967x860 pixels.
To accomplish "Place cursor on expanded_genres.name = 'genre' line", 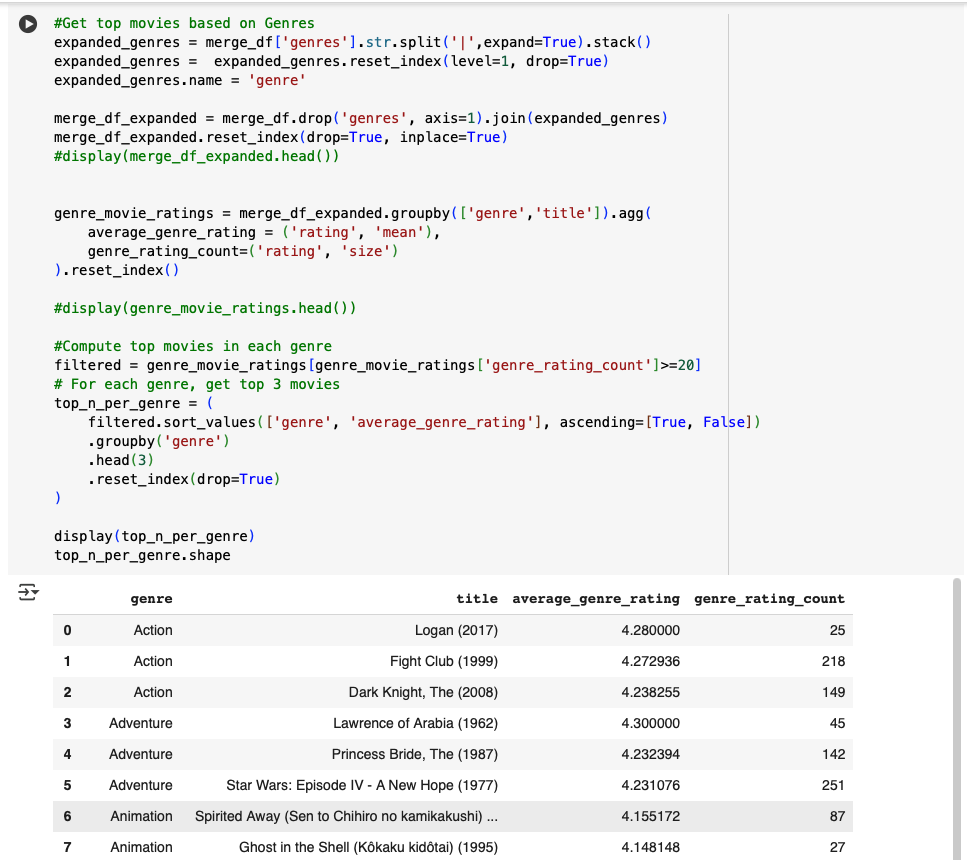I will (179, 80).
